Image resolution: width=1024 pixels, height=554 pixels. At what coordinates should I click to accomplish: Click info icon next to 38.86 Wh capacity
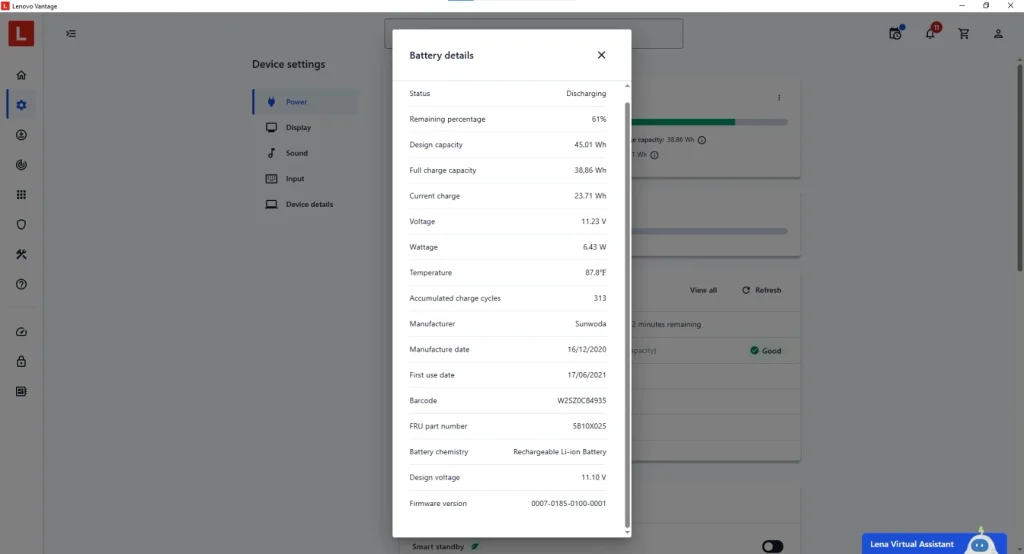coord(701,140)
